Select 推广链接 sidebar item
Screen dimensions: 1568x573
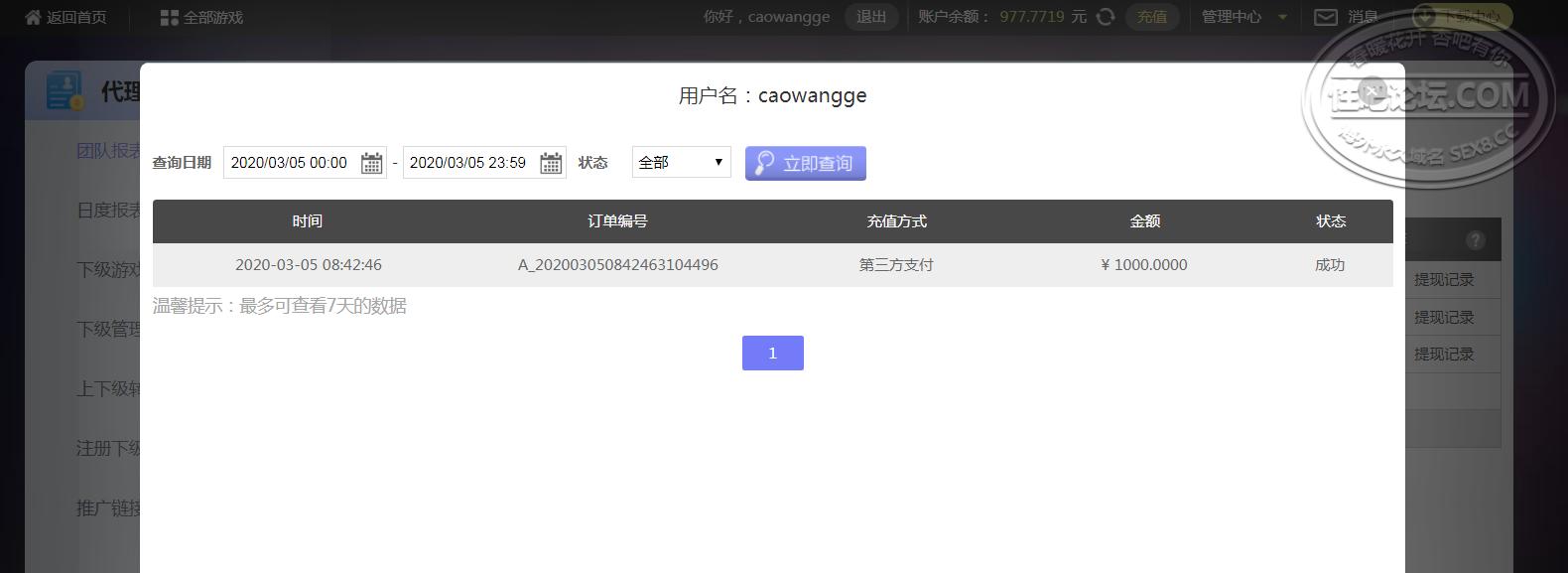(x=109, y=508)
